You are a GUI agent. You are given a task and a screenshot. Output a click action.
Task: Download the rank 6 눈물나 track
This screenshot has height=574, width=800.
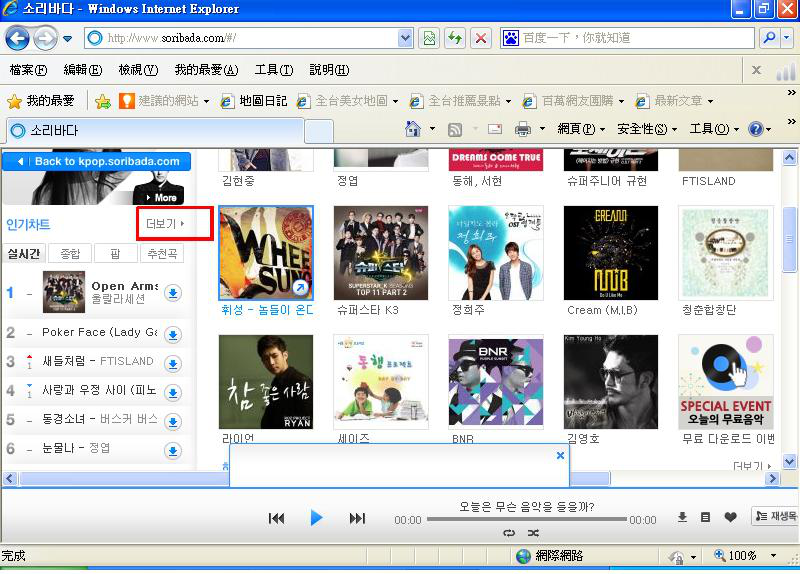[173, 451]
